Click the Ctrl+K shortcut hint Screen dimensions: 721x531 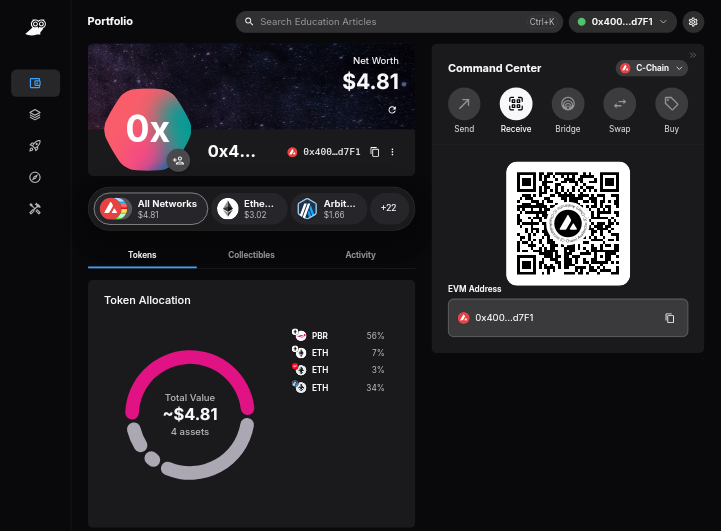point(542,22)
